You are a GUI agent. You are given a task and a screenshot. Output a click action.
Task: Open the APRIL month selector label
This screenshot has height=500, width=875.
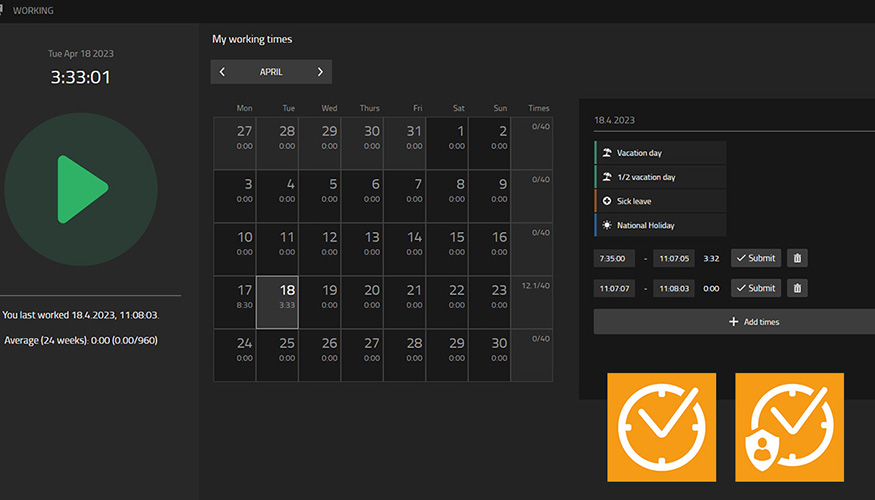(271, 72)
